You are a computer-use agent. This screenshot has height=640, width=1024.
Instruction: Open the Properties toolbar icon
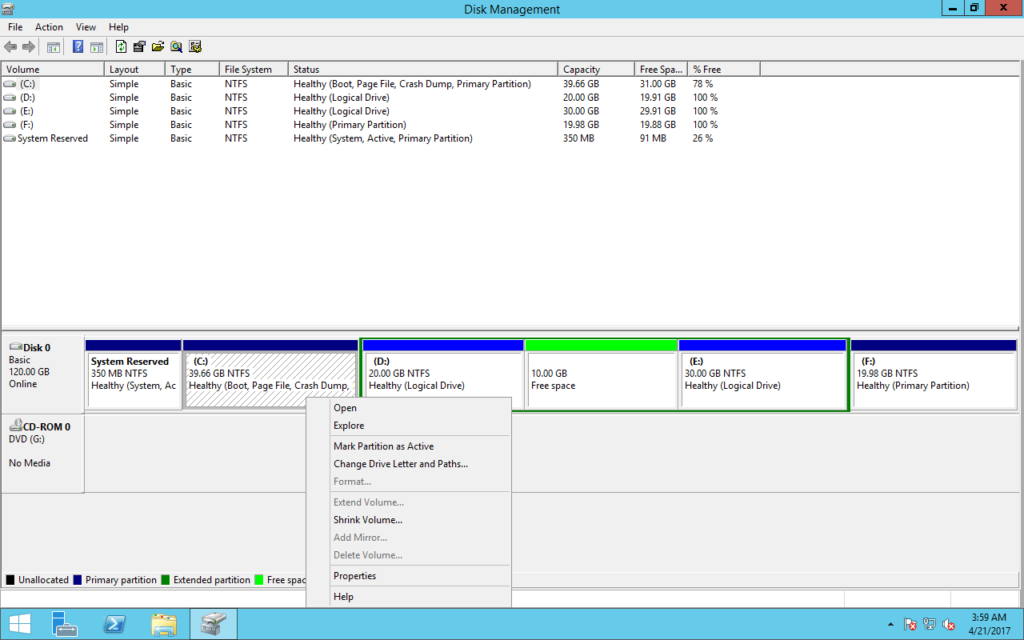tap(139, 47)
